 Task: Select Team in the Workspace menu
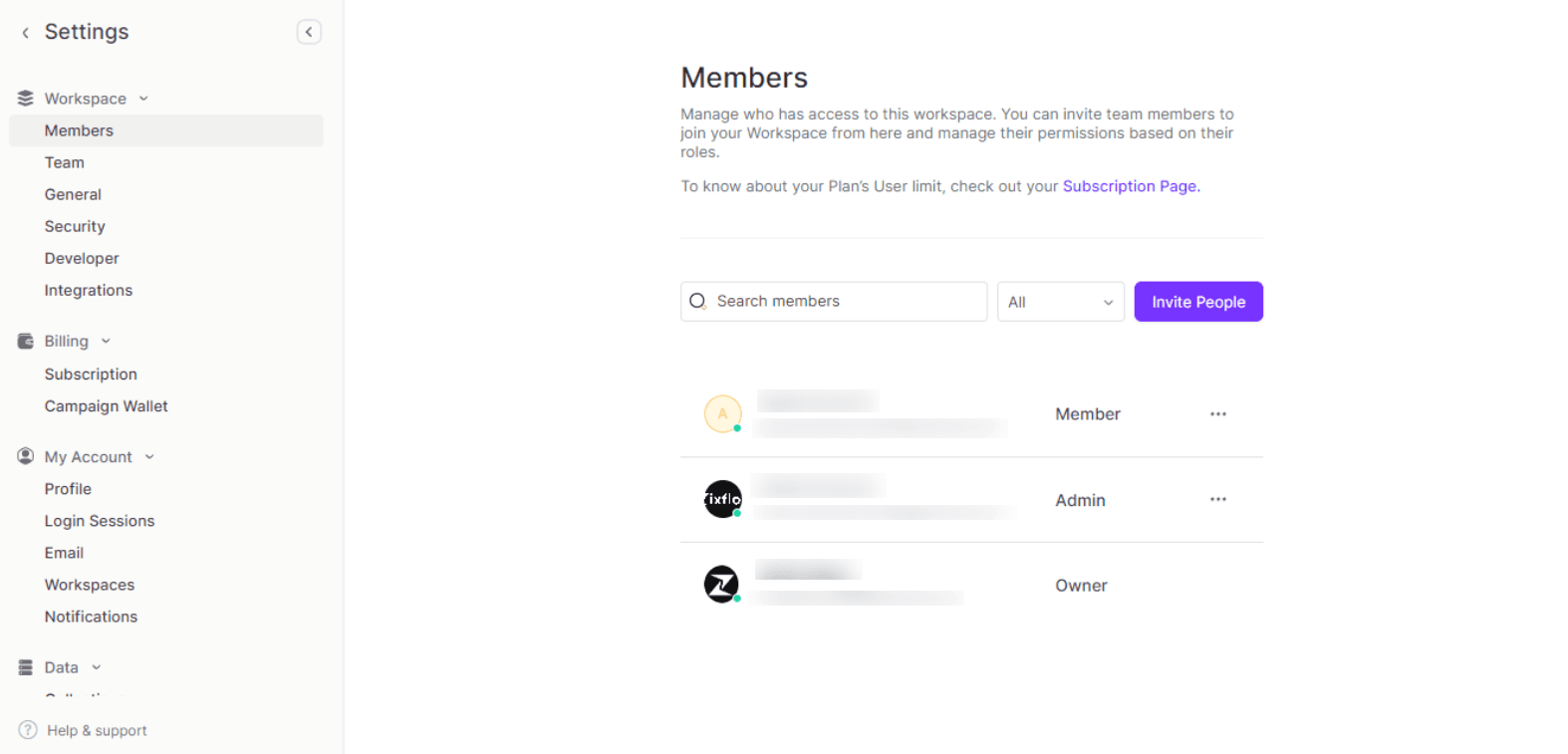[64, 161]
